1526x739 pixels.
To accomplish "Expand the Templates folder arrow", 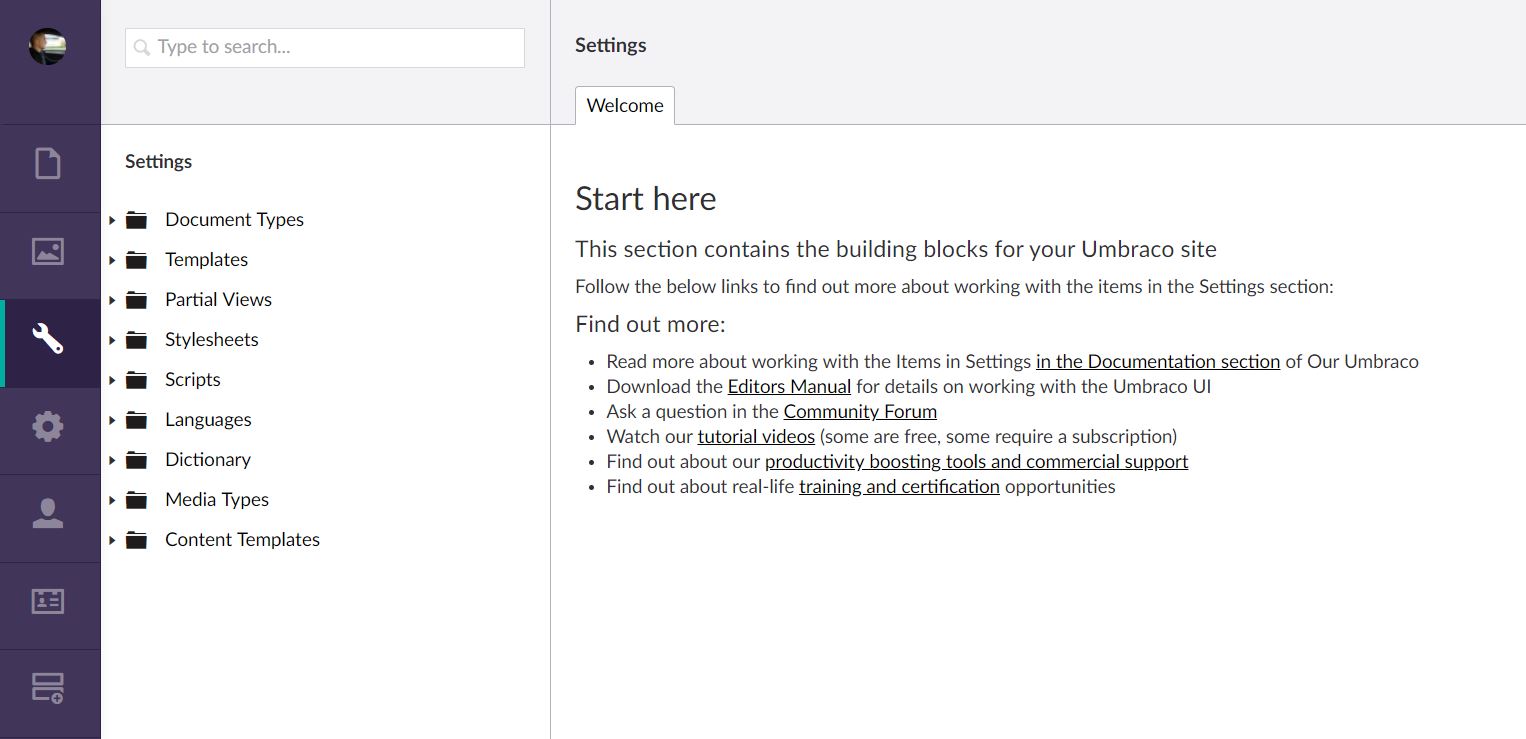I will [112, 260].
